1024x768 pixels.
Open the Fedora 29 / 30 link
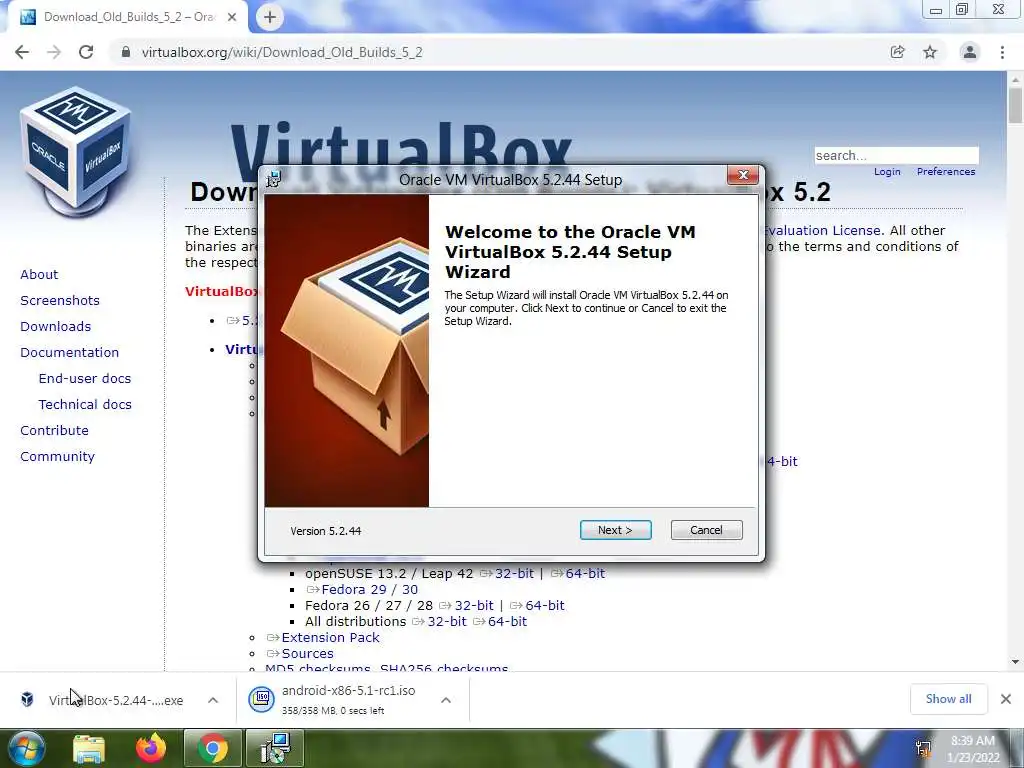(x=370, y=590)
